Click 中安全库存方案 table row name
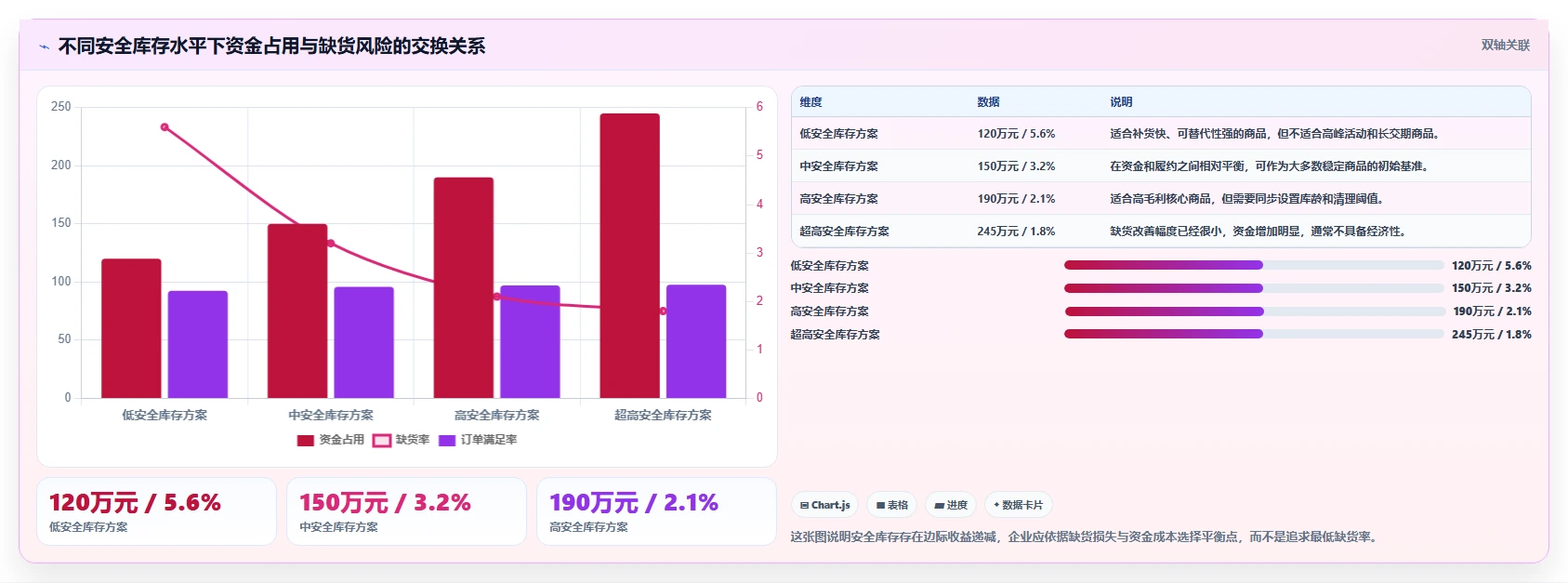The width and height of the screenshot is (1568, 583). (838, 166)
